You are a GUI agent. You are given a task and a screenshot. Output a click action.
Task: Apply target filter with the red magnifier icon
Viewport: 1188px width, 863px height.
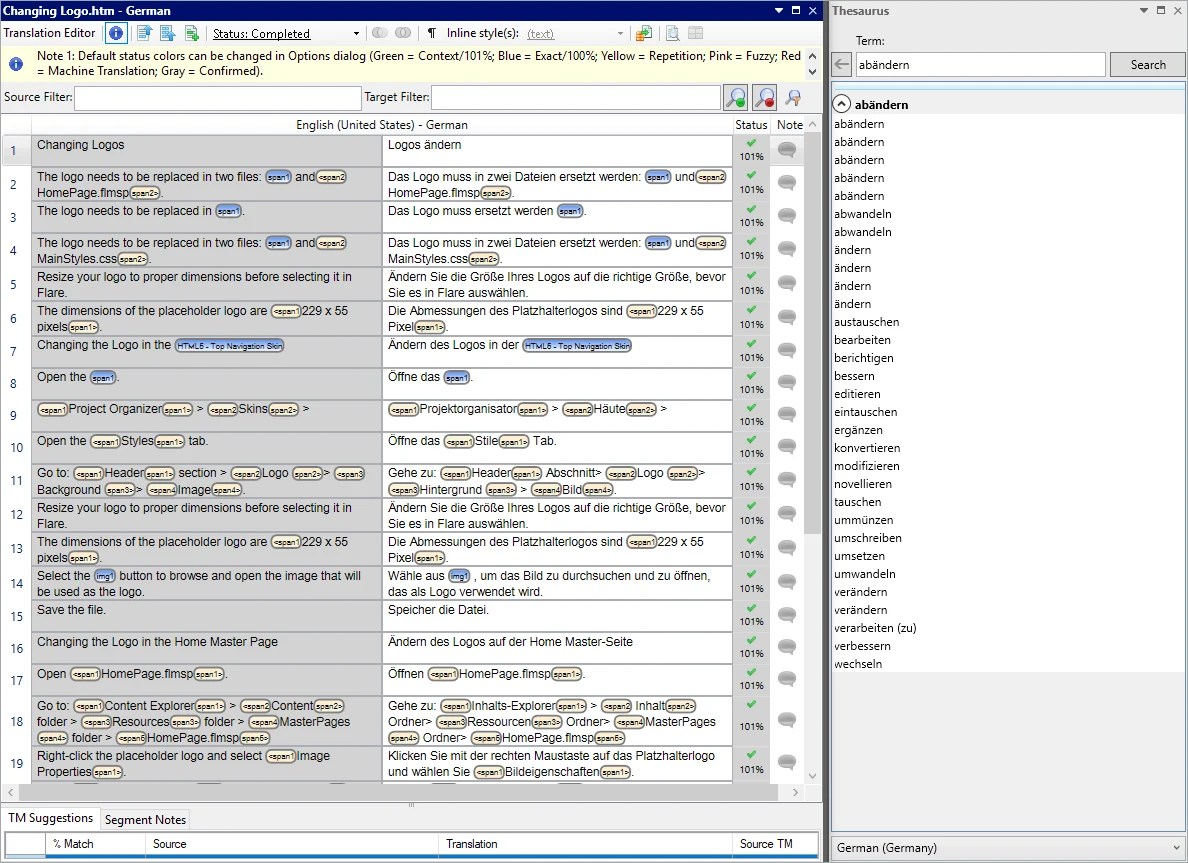[x=764, y=97]
